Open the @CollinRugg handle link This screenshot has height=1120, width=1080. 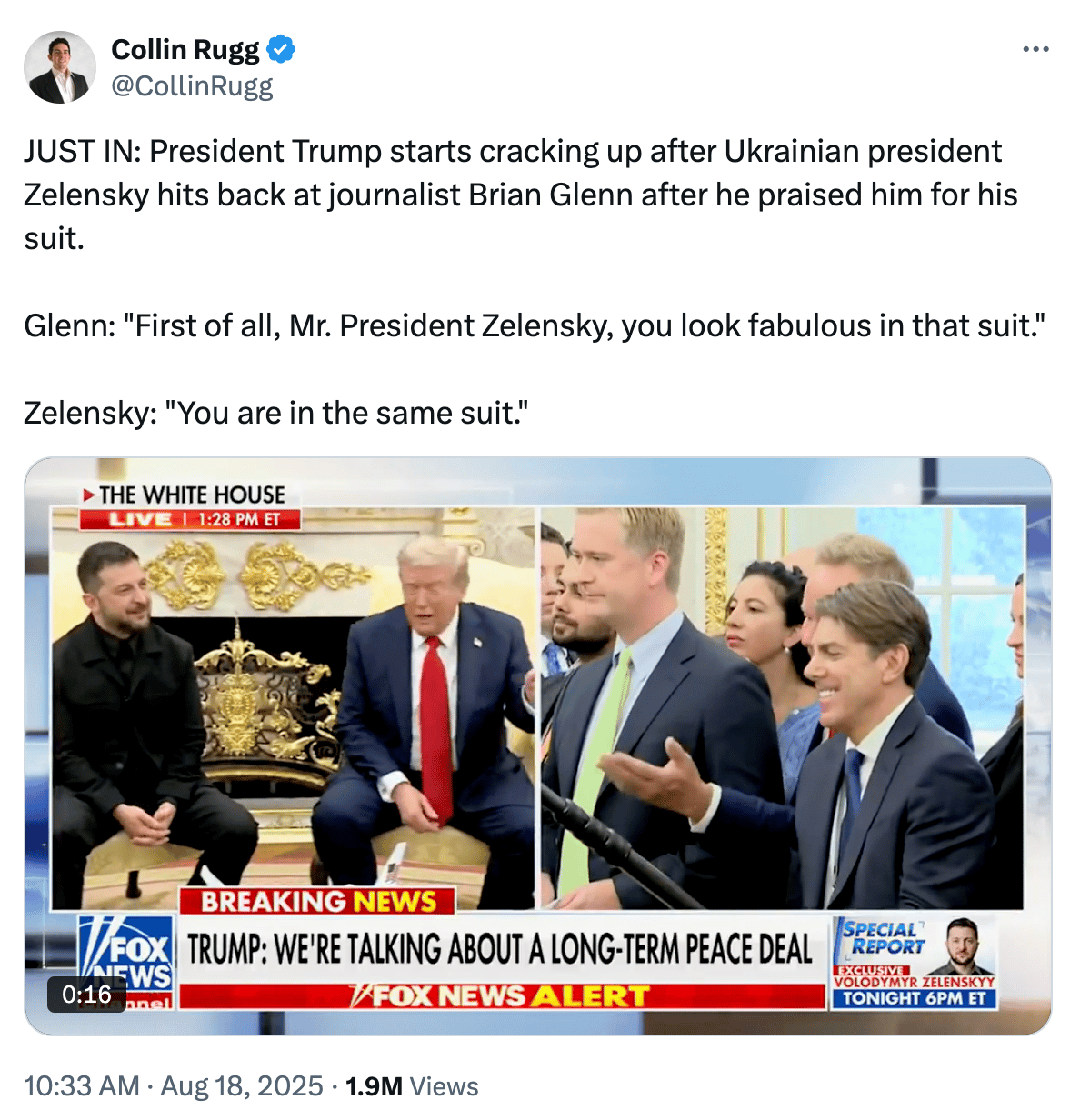(x=192, y=85)
